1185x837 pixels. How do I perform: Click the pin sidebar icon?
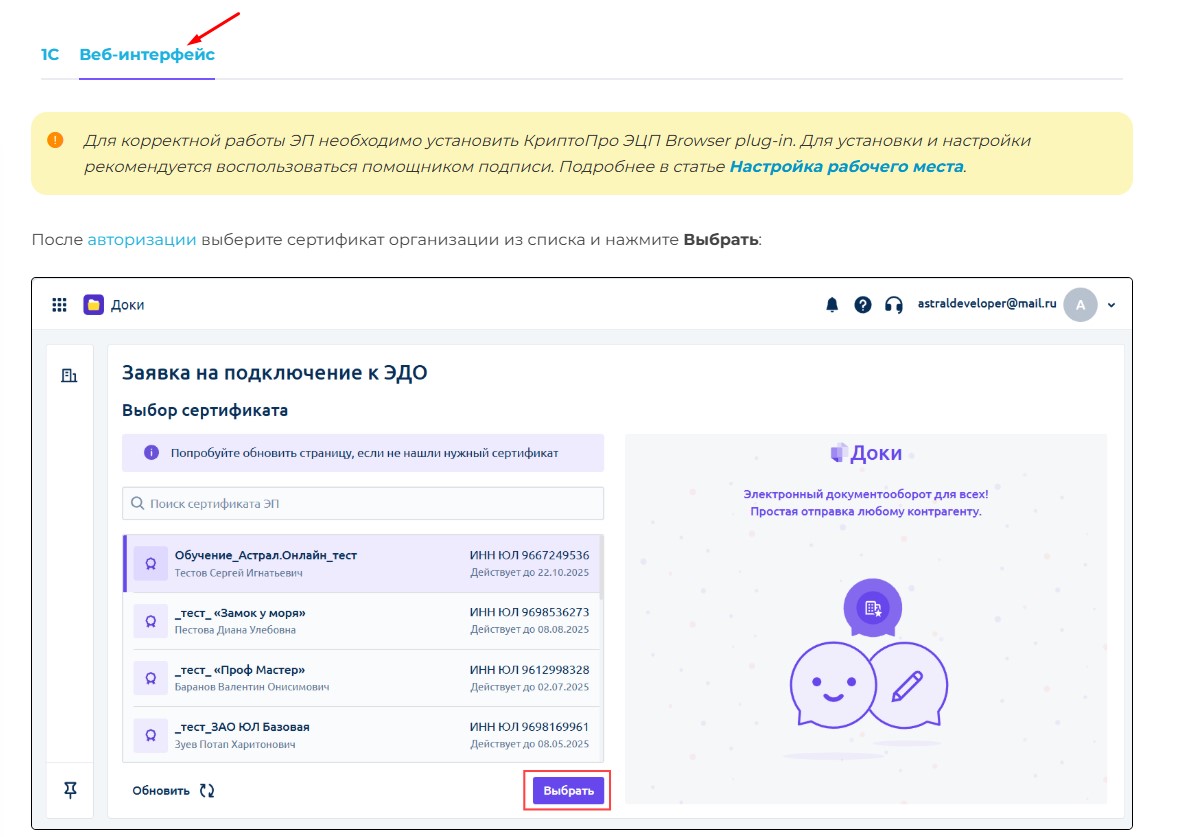[70, 790]
